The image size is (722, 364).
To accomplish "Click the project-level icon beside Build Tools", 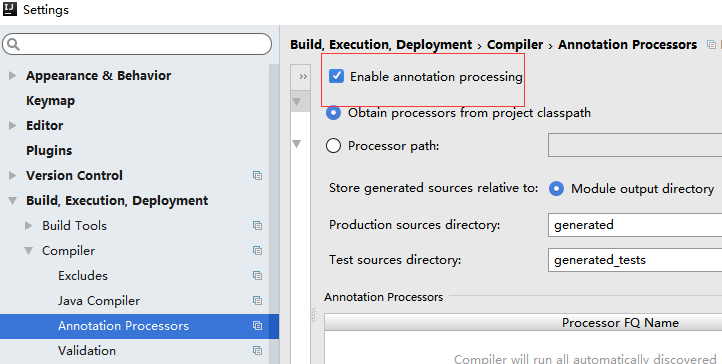I will tap(257, 225).
